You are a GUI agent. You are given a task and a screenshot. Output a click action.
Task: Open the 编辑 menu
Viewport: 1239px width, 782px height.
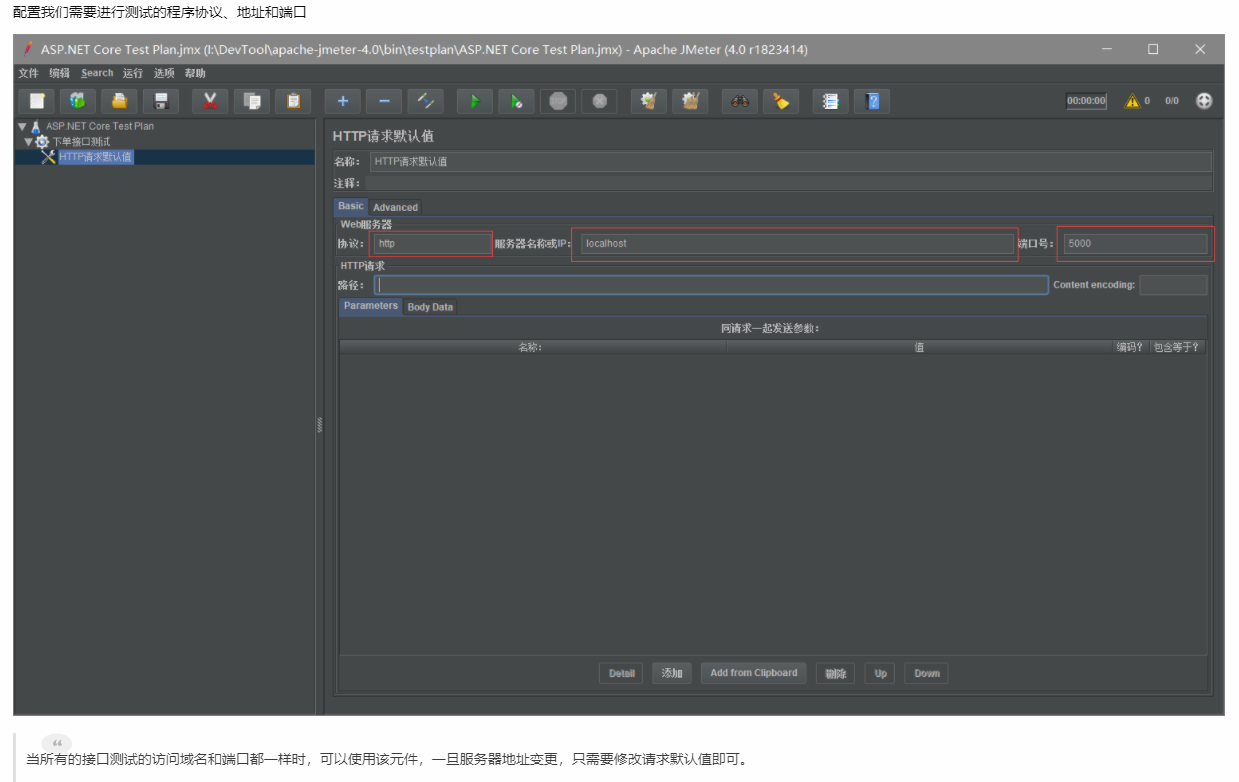pos(60,73)
